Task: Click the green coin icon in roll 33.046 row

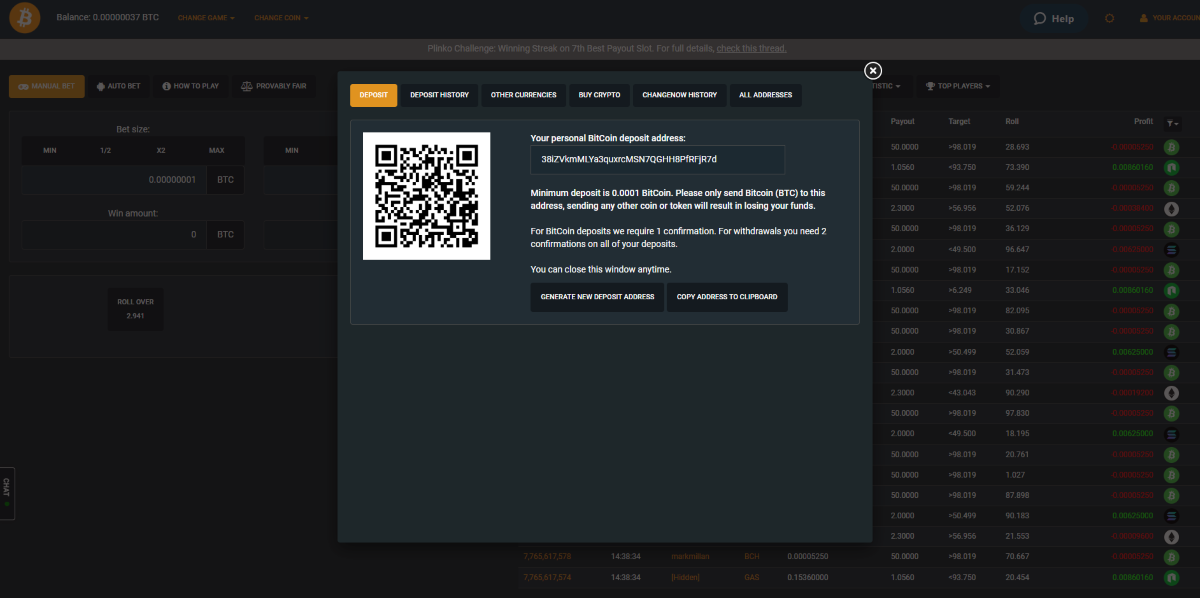Action: (1171, 290)
